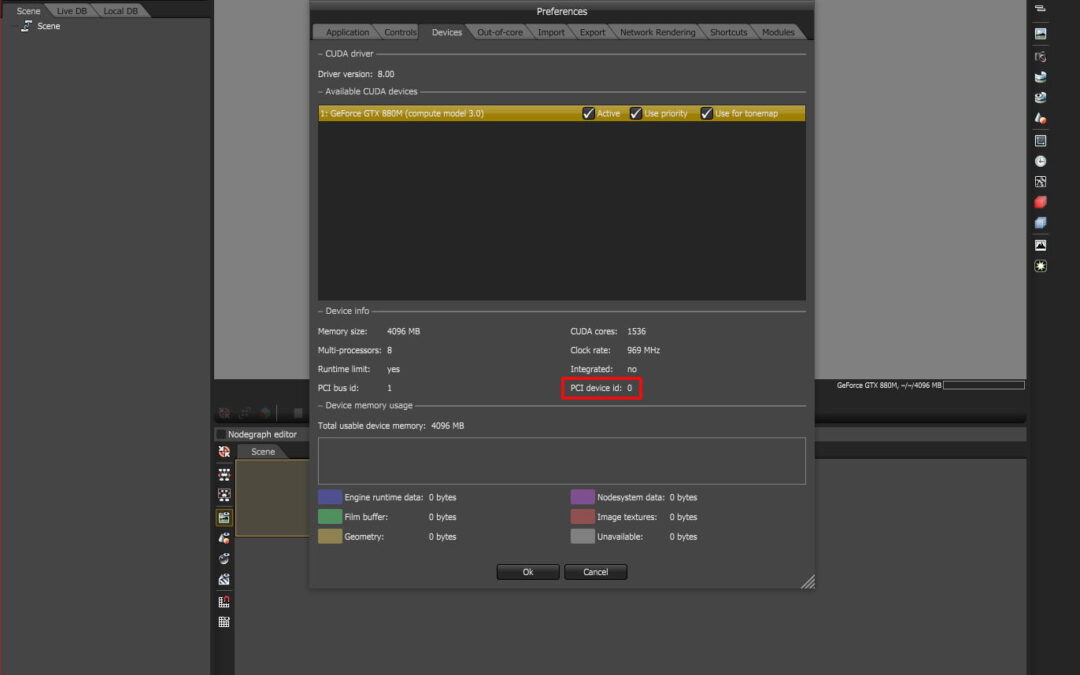The height and width of the screenshot is (675, 1080).
Task: Click the blue cube icon
Action: 1040,223
